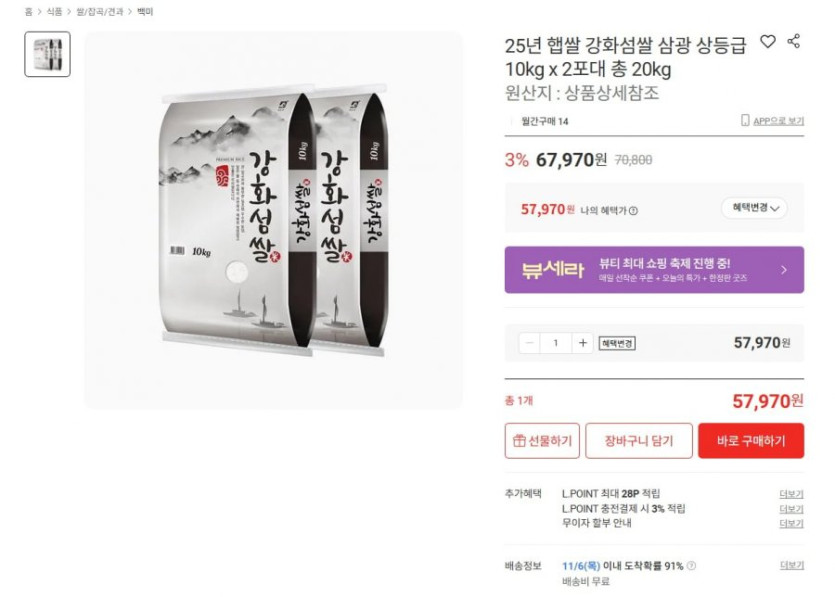Open 더보기 for L.POINT 최대 28P 적립
Screen dimensions: 835x597
coord(791,494)
